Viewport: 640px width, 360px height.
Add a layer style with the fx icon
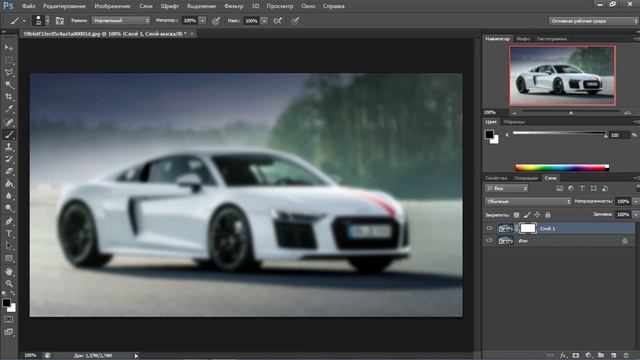(563, 356)
